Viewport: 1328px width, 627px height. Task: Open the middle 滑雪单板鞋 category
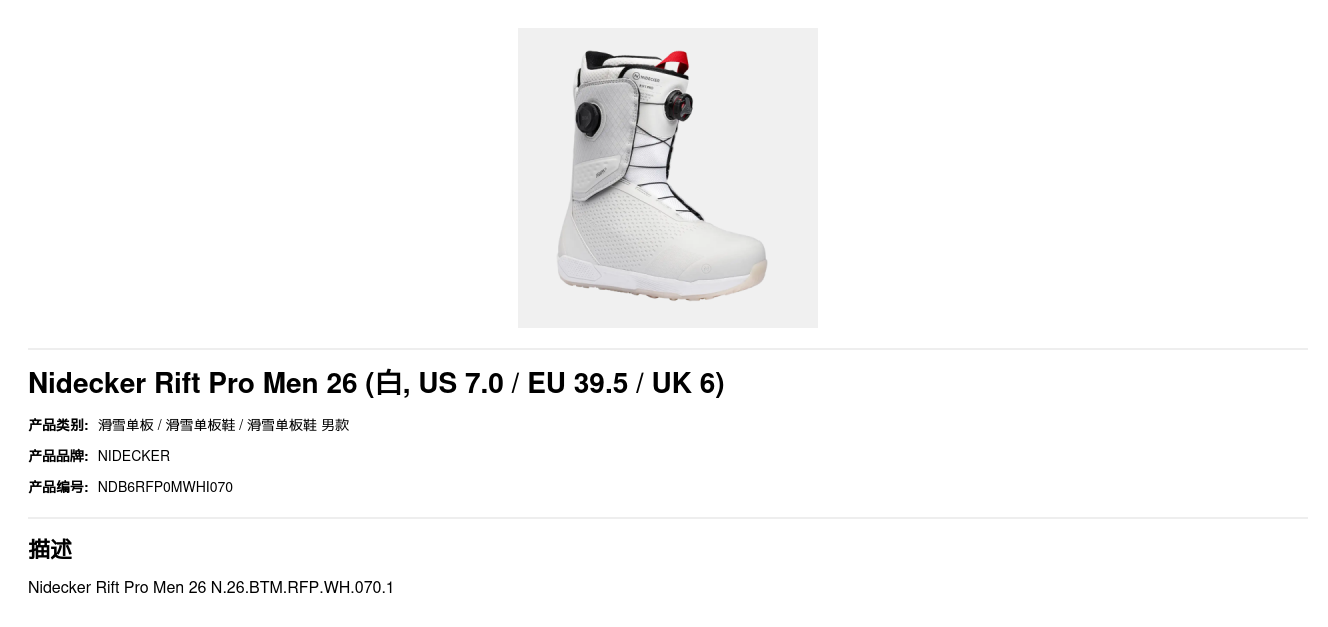point(200,425)
